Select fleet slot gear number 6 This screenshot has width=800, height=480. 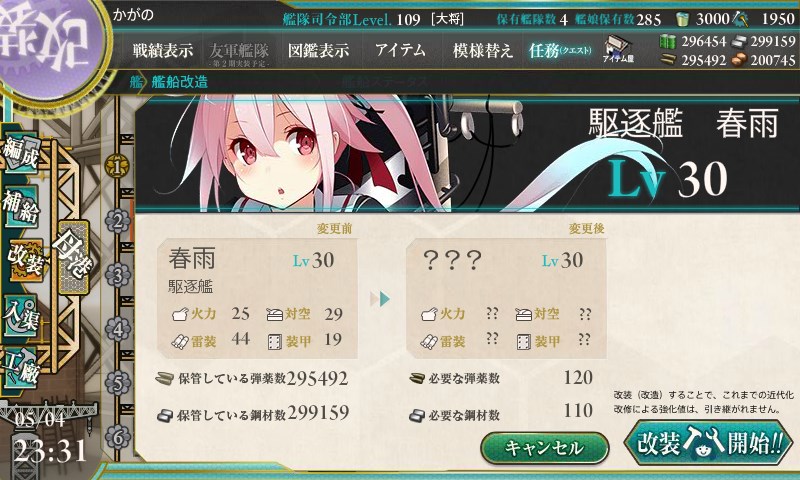click(117, 437)
